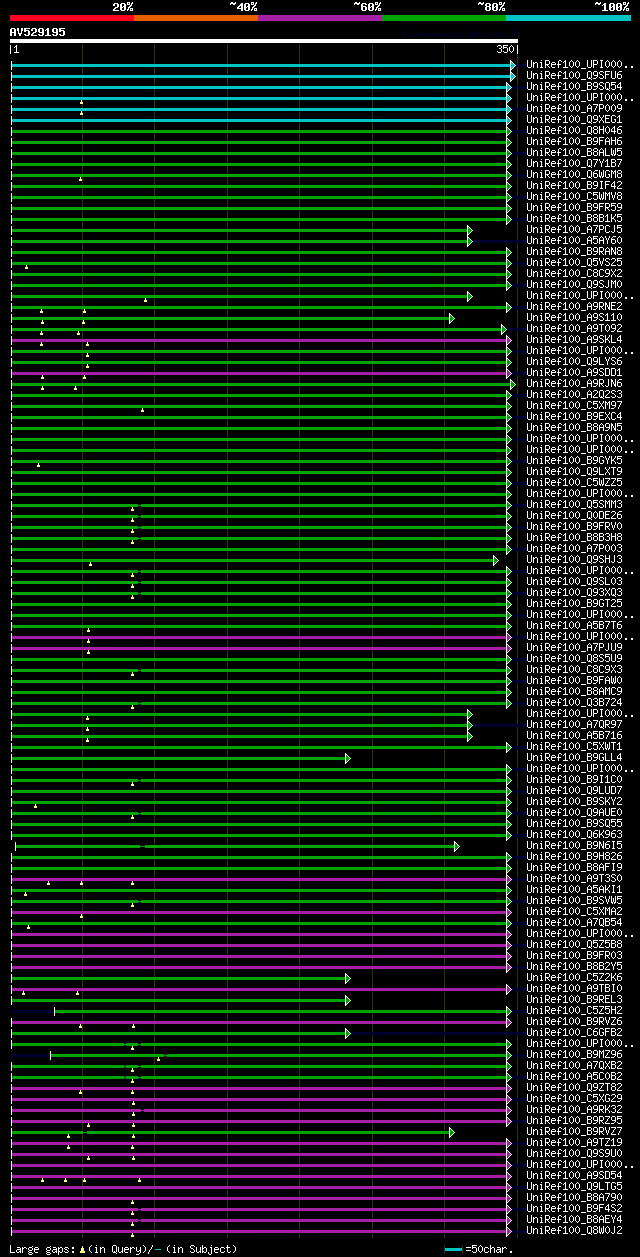The width and height of the screenshot is (640, 1257).
Task: Click hit label UniRef100_A7PJU9
Action: (574, 647)
